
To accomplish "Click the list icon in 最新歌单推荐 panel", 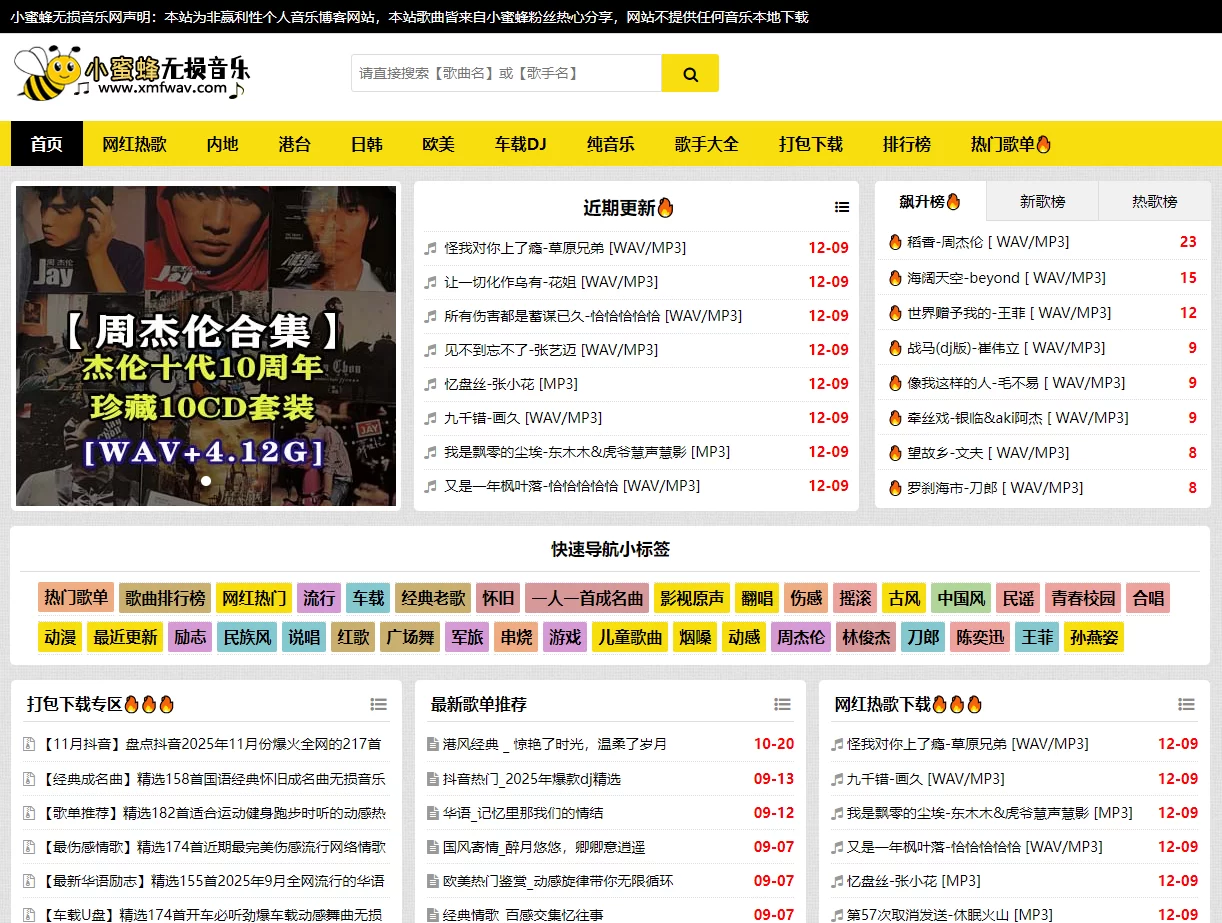I will click(x=783, y=704).
